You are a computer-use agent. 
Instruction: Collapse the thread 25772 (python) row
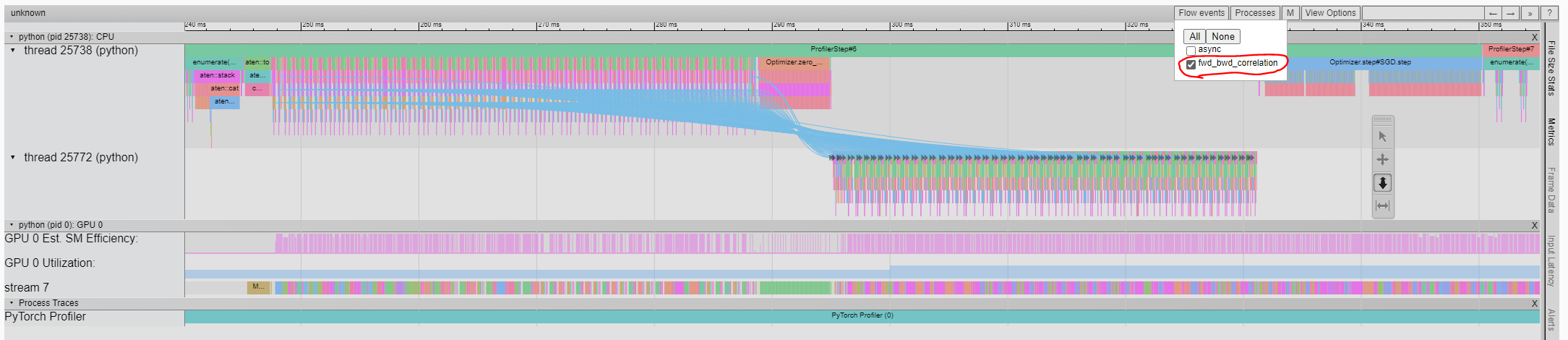[x=13, y=157]
